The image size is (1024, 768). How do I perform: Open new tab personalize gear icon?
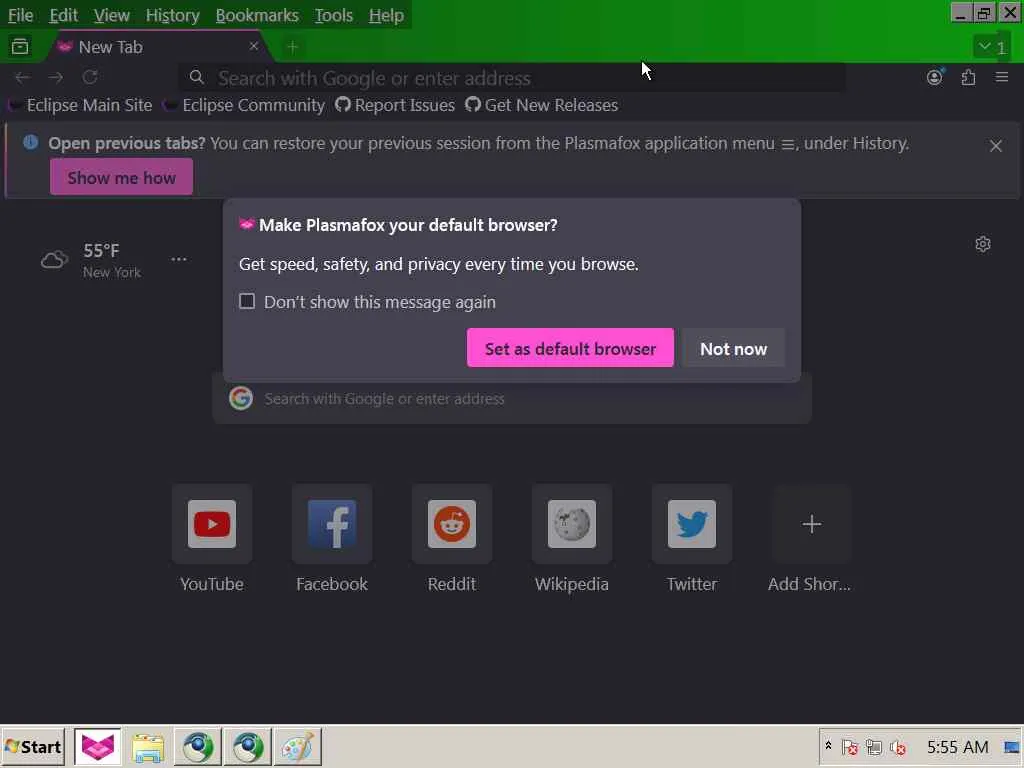[x=983, y=244]
